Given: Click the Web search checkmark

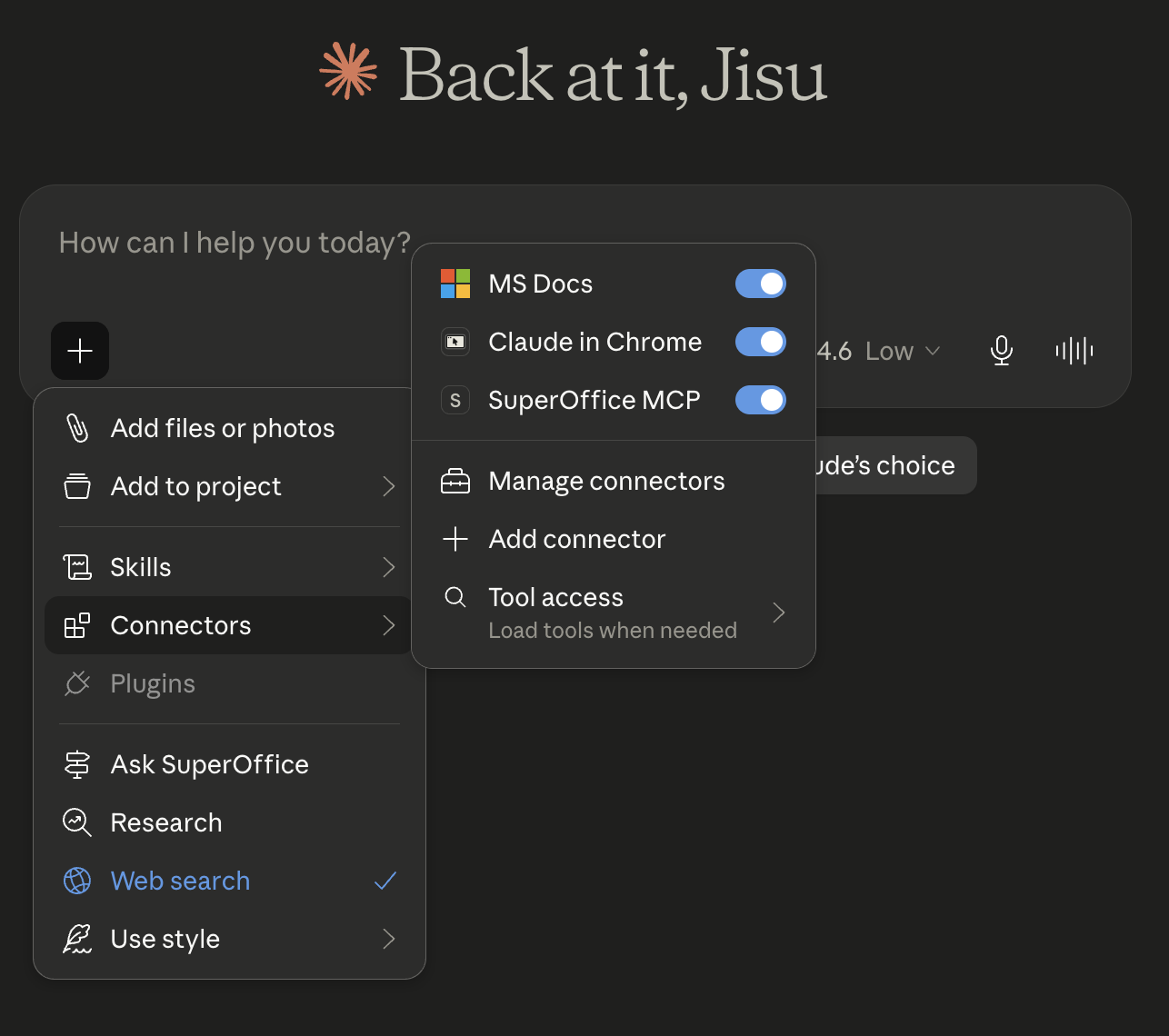Looking at the screenshot, I should [x=385, y=881].
